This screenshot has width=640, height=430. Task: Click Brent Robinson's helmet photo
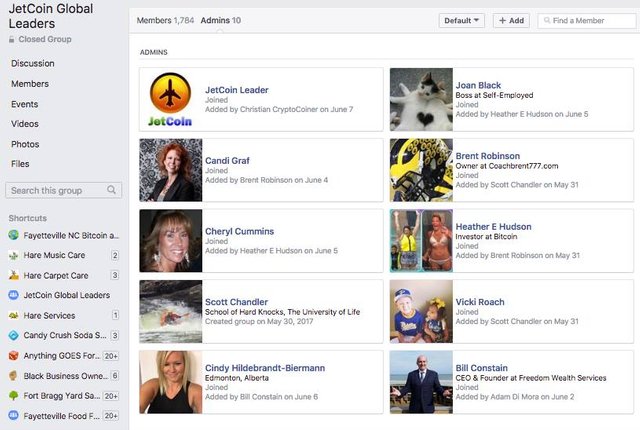coord(421,170)
